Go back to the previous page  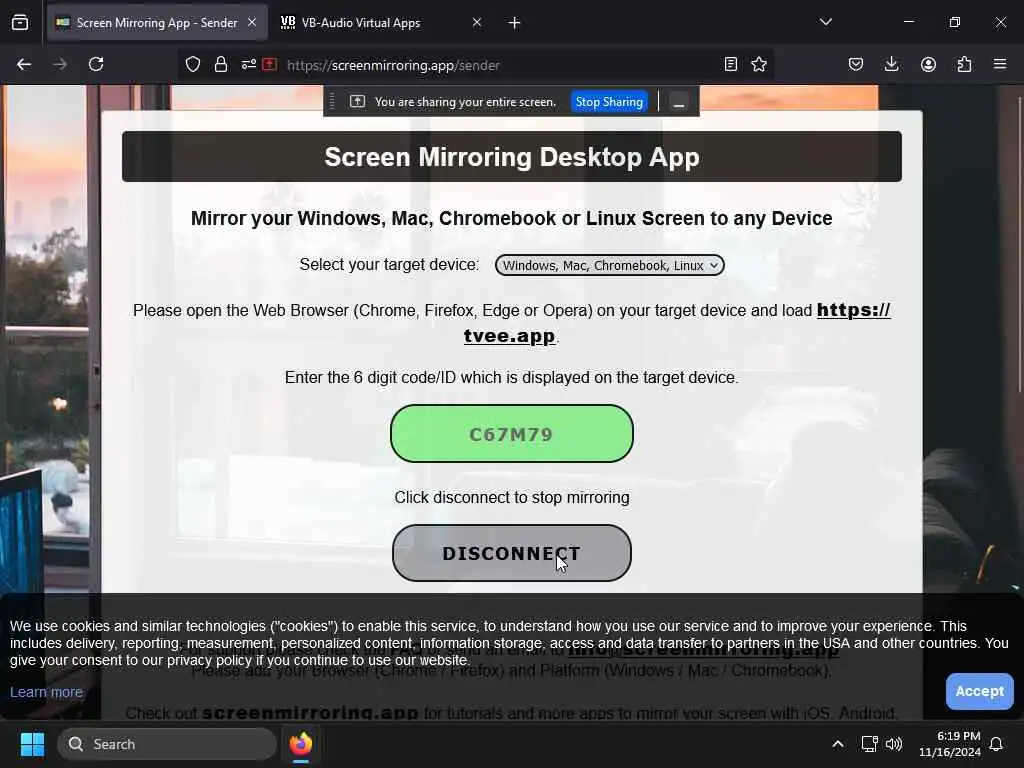(24, 65)
